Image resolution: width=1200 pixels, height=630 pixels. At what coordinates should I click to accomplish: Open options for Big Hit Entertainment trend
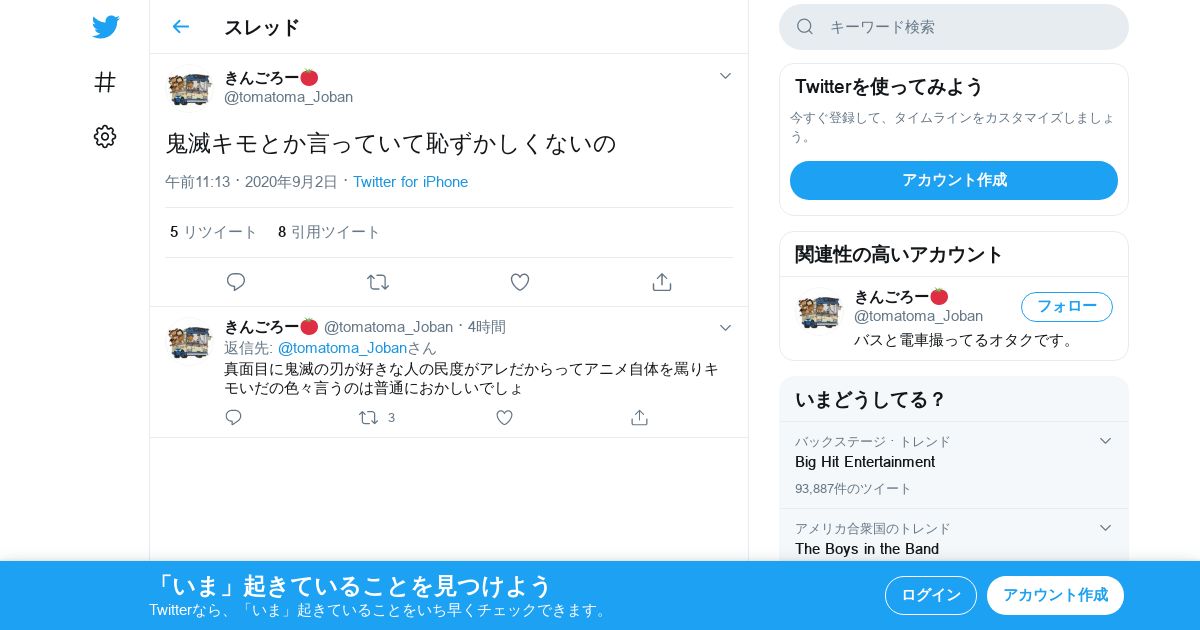[1105, 441]
